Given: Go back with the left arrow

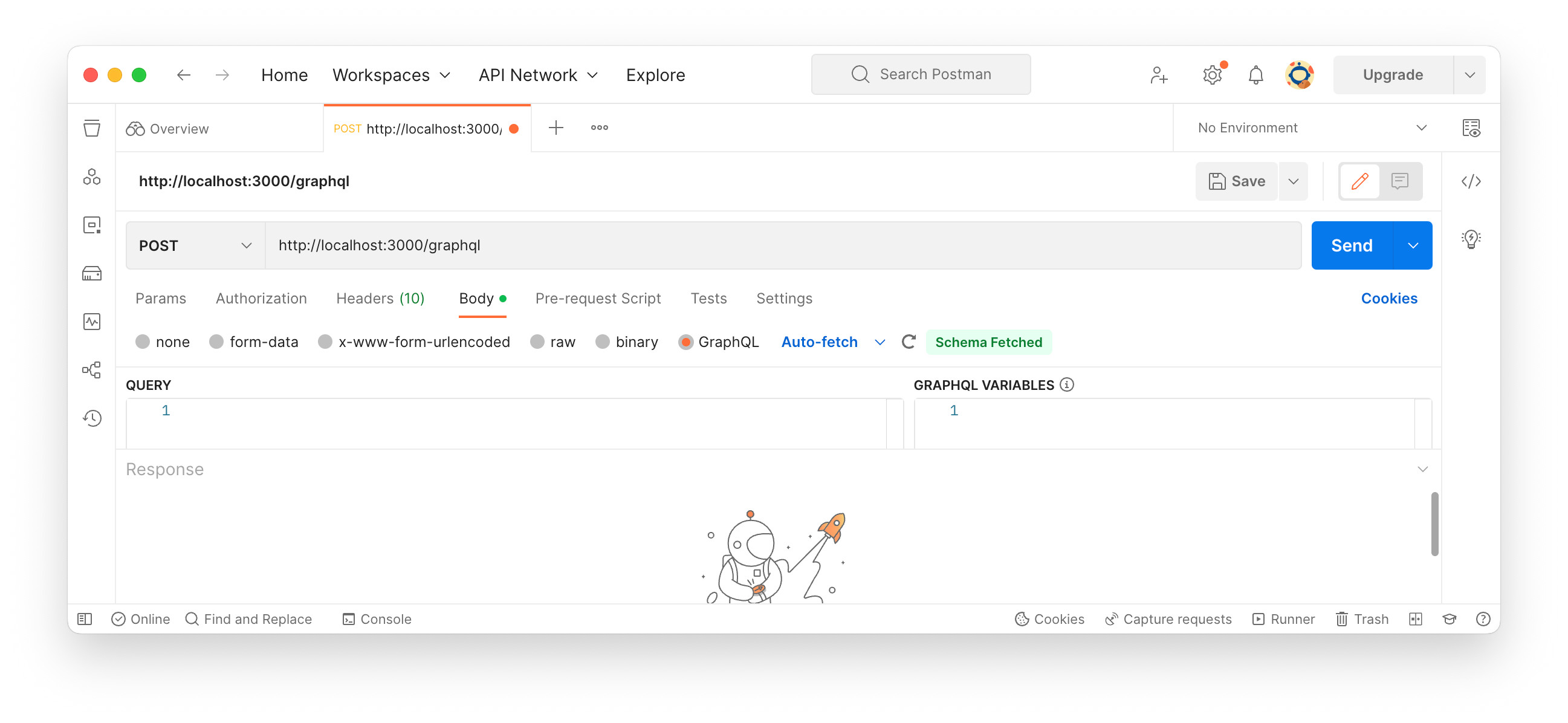Looking at the screenshot, I should [183, 75].
